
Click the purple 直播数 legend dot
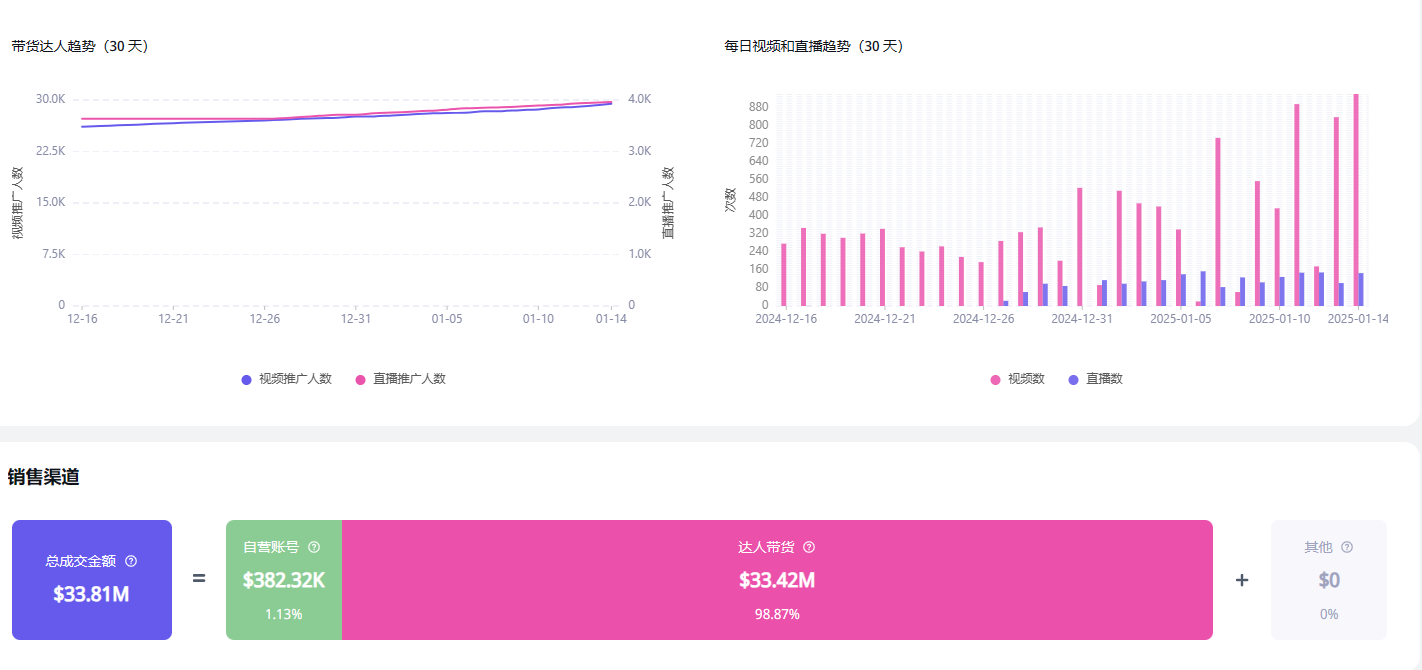click(1074, 379)
